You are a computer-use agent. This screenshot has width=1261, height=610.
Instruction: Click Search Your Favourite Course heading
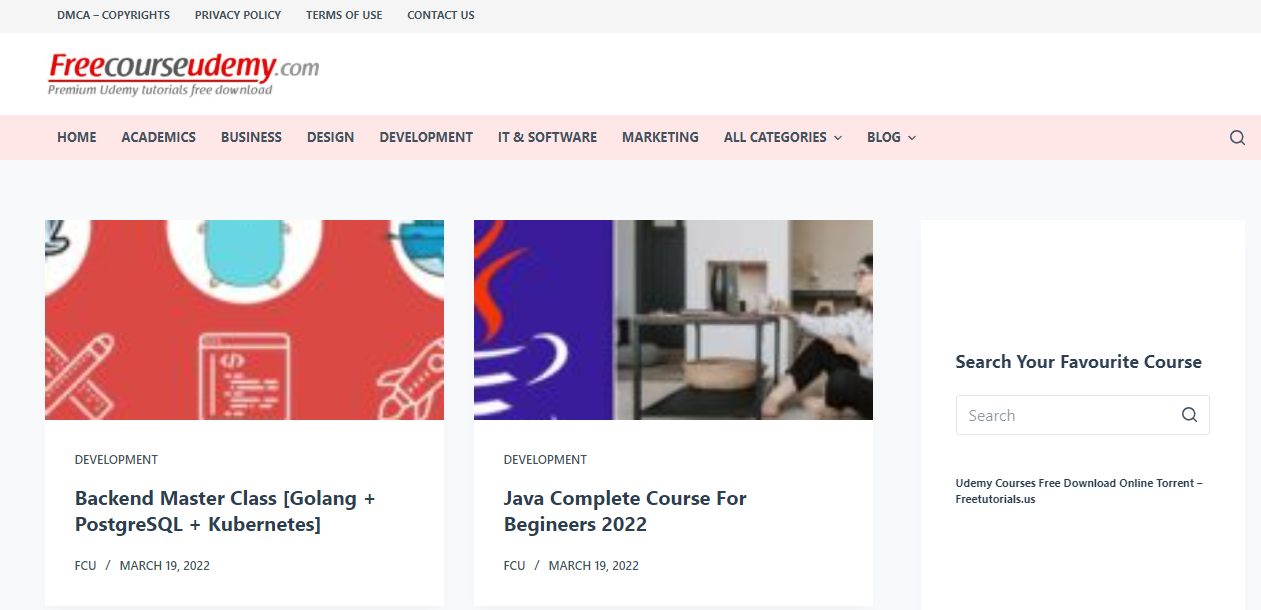pos(1078,362)
